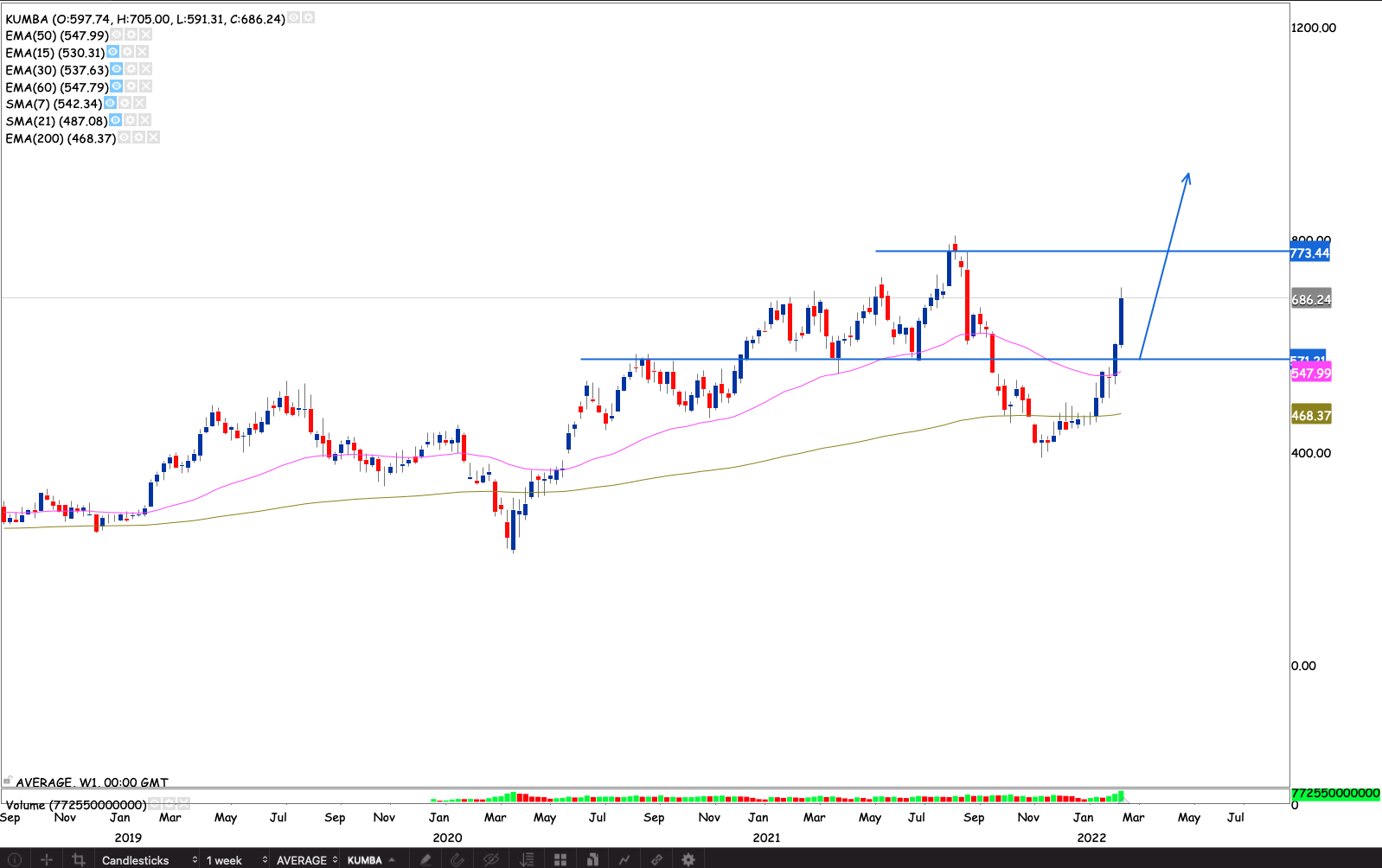This screenshot has width=1382, height=868.
Task: Select the pencil drawing tool
Action: pos(425,859)
